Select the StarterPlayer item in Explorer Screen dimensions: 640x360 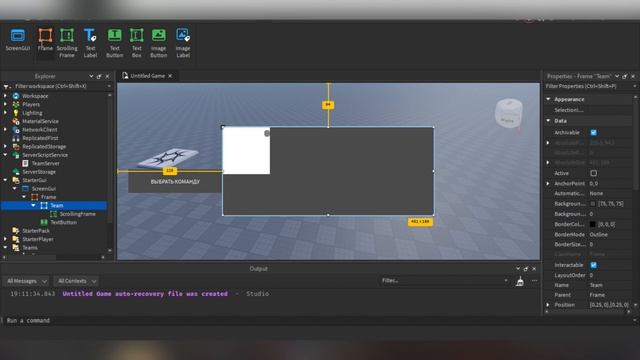point(38,239)
